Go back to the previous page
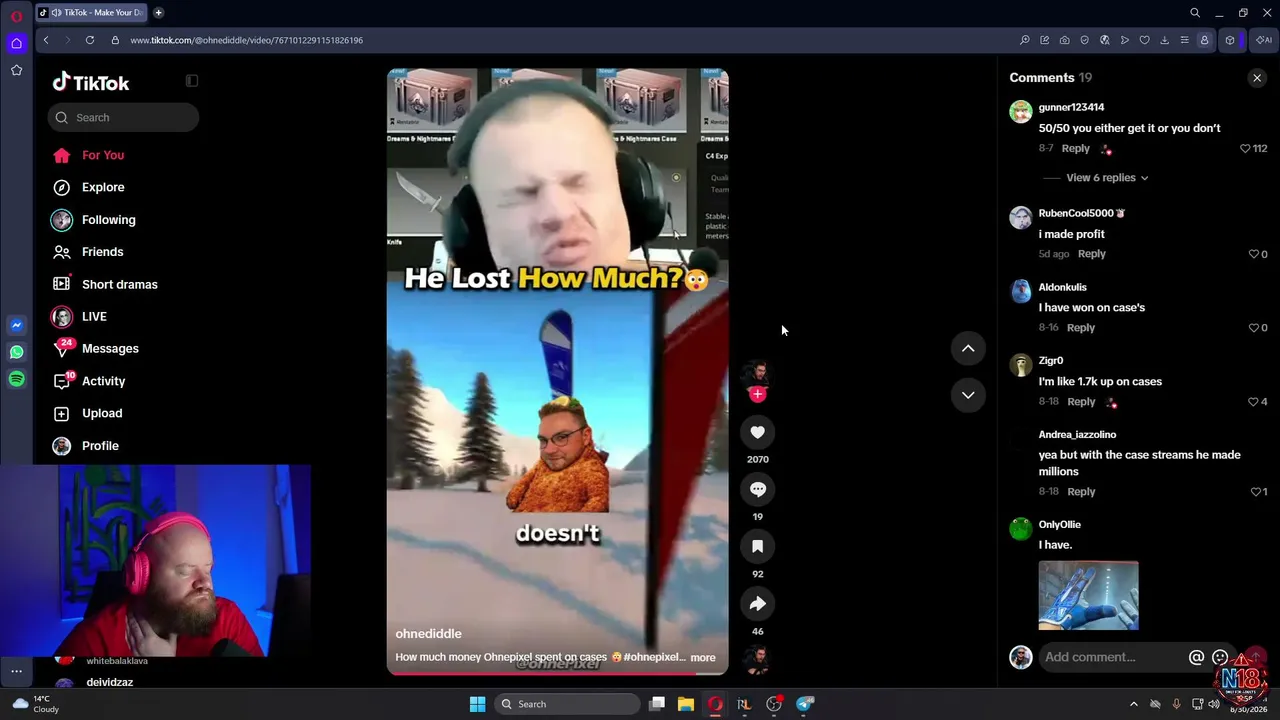The width and height of the screenshot is (1280, 720). [x=46, y=40]
